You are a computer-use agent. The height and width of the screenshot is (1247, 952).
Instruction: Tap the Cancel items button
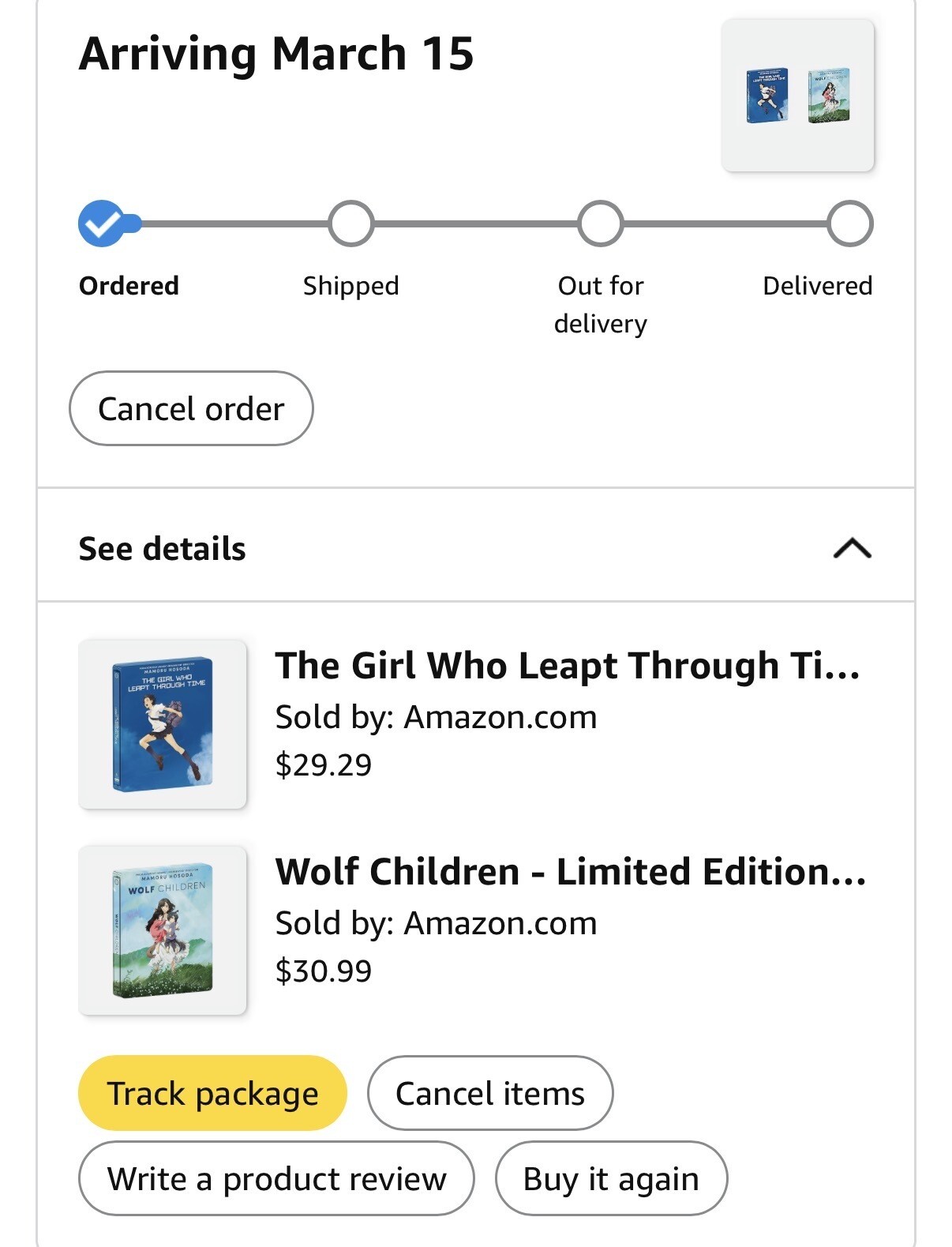(489, 1094)
